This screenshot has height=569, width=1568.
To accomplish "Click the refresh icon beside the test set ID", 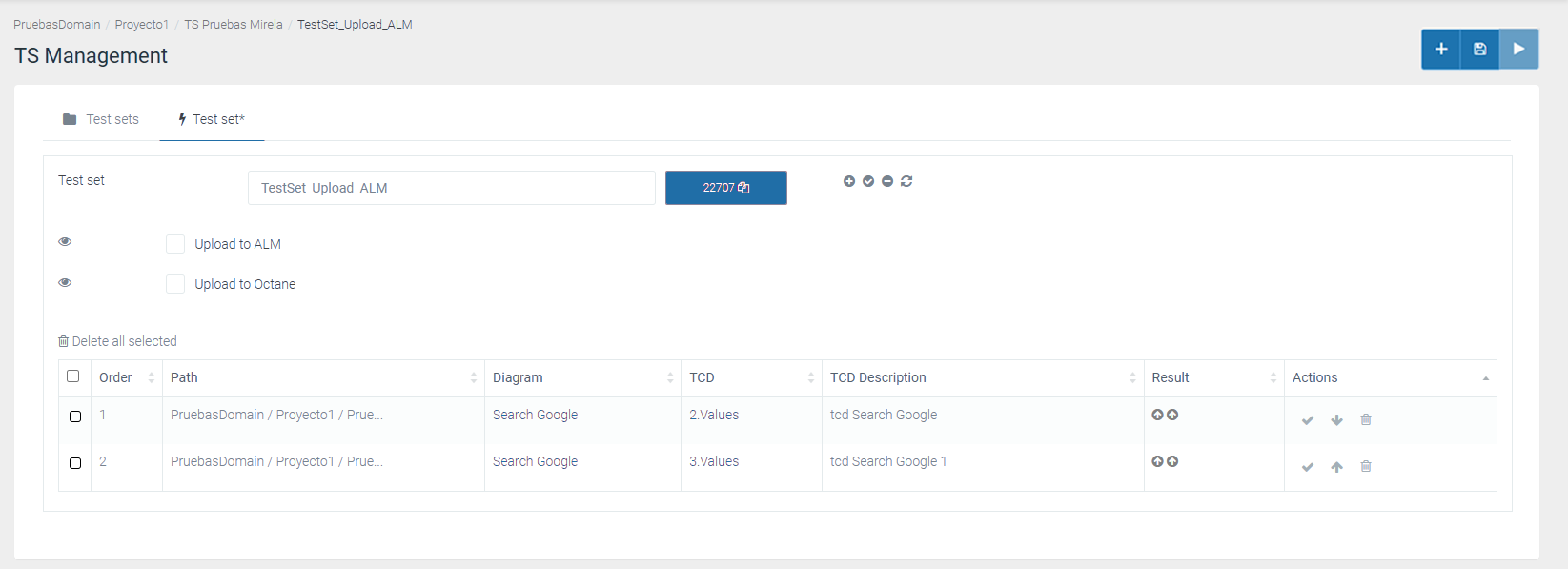I will point(906,181).
